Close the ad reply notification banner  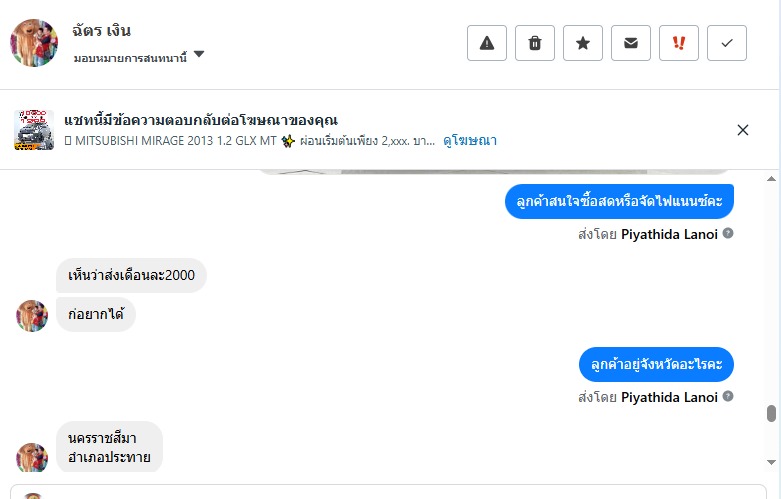tap(743, 130)
